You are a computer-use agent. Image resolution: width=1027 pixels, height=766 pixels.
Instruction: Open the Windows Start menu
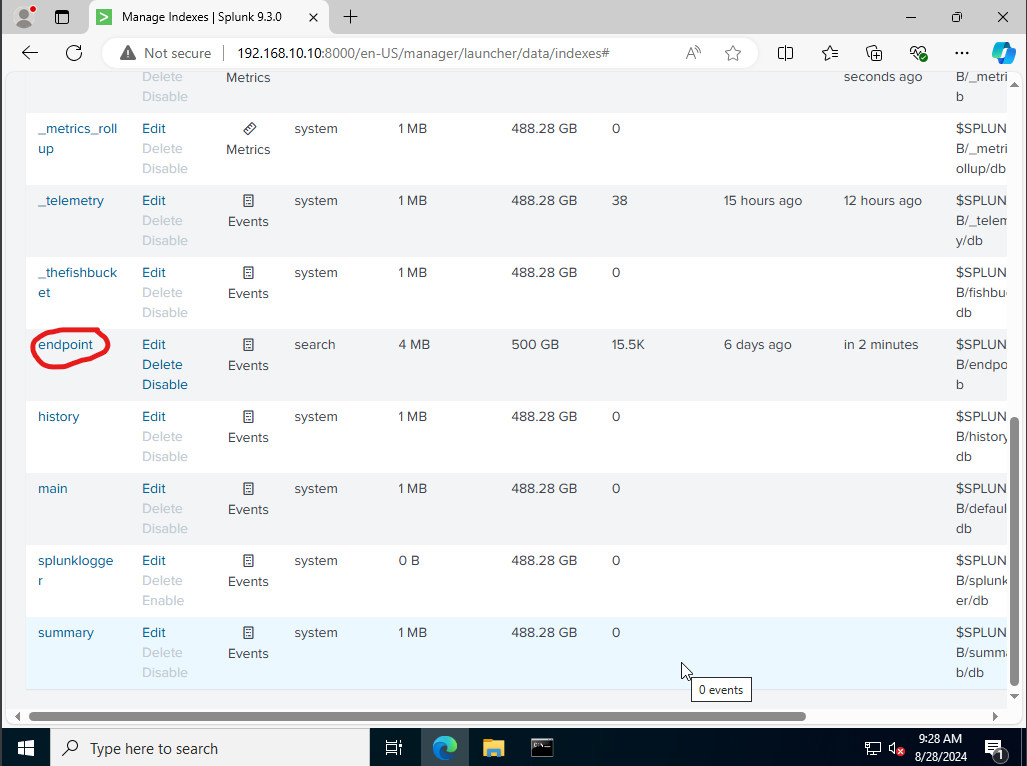[x=25, y=748]
